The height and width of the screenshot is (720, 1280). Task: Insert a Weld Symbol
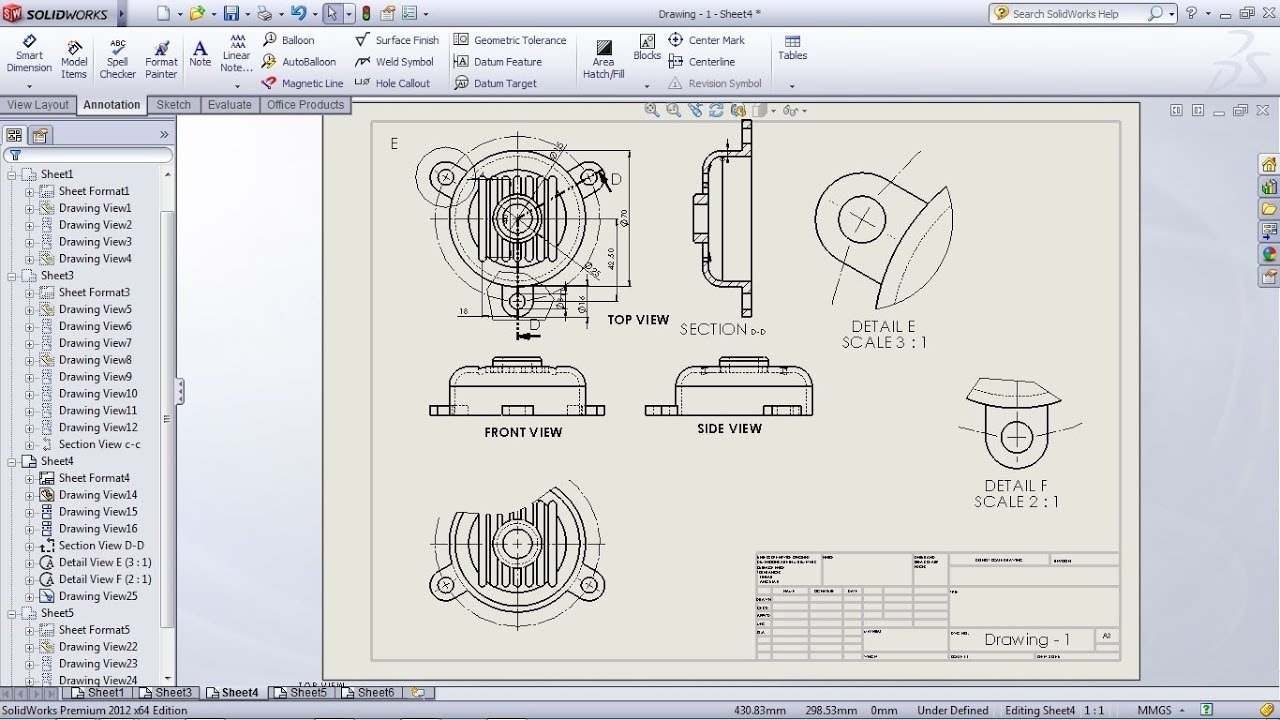393,61
